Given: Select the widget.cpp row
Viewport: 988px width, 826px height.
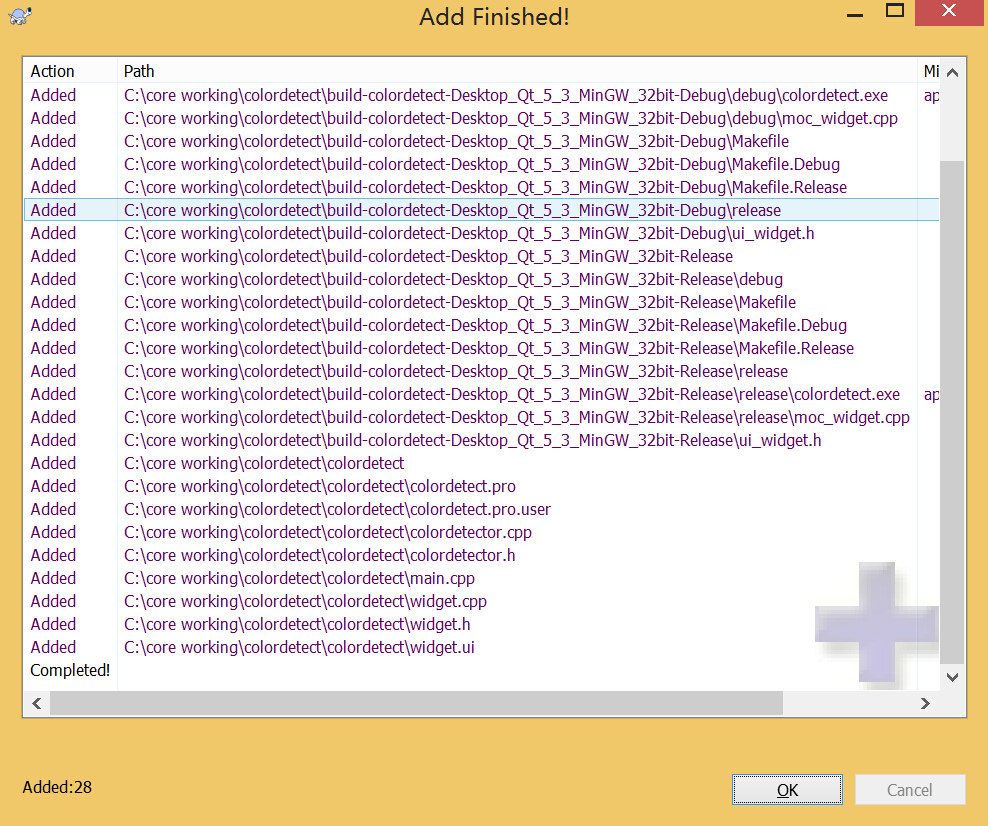Looking at the screenshot, I should (481, 601).
